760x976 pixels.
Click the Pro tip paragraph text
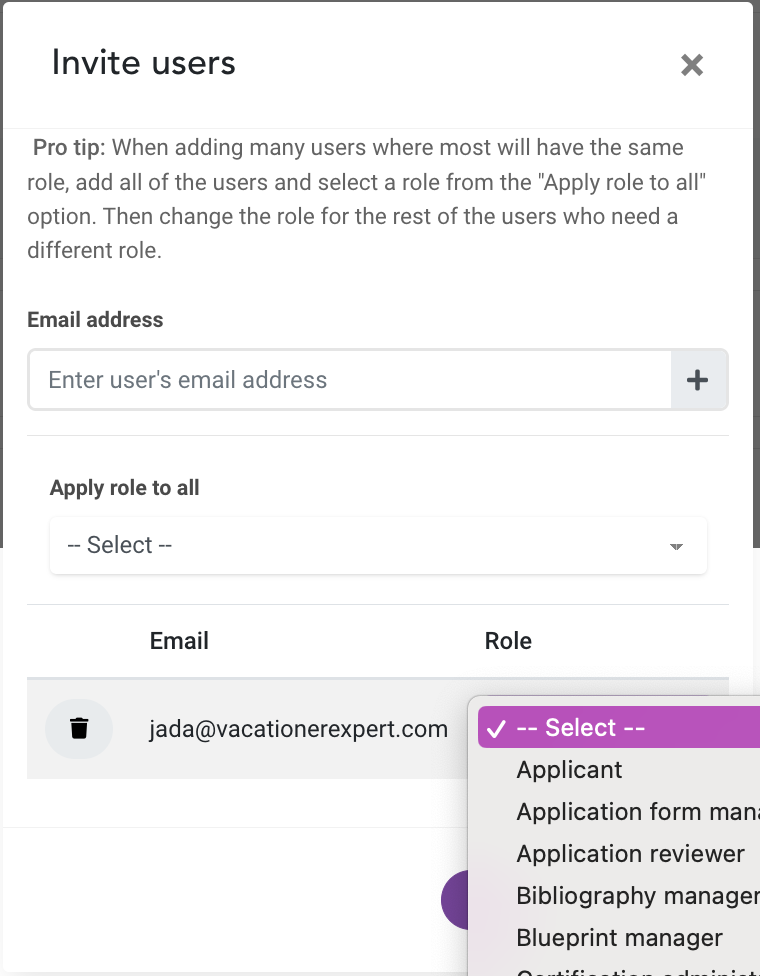pyautogui.click(x=367, y=199)
